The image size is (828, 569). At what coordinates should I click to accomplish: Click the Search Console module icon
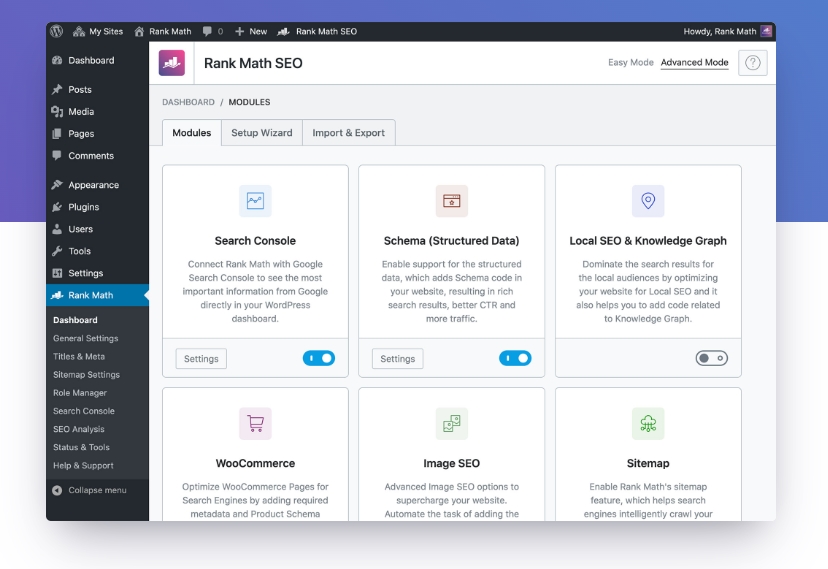point(255,201)
